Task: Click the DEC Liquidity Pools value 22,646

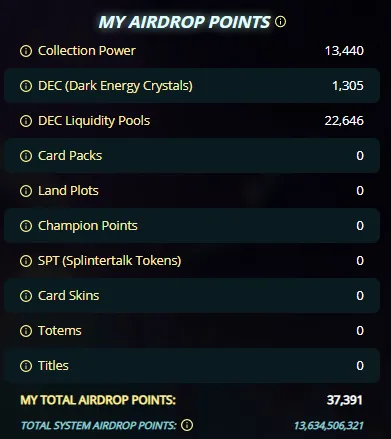Action: (x=344, y=121)
